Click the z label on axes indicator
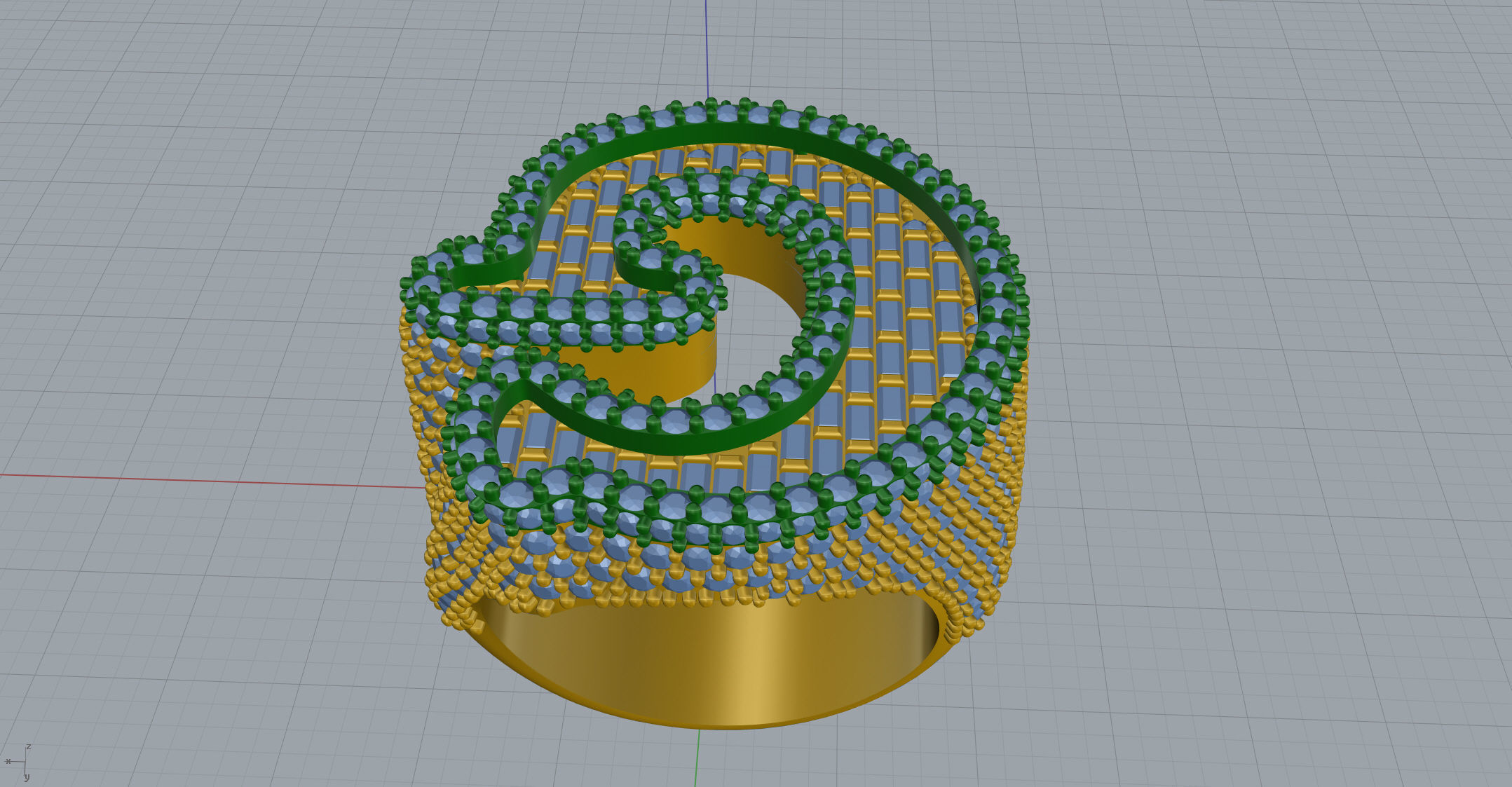This screenshot has width=1512, height=787. 29,747
